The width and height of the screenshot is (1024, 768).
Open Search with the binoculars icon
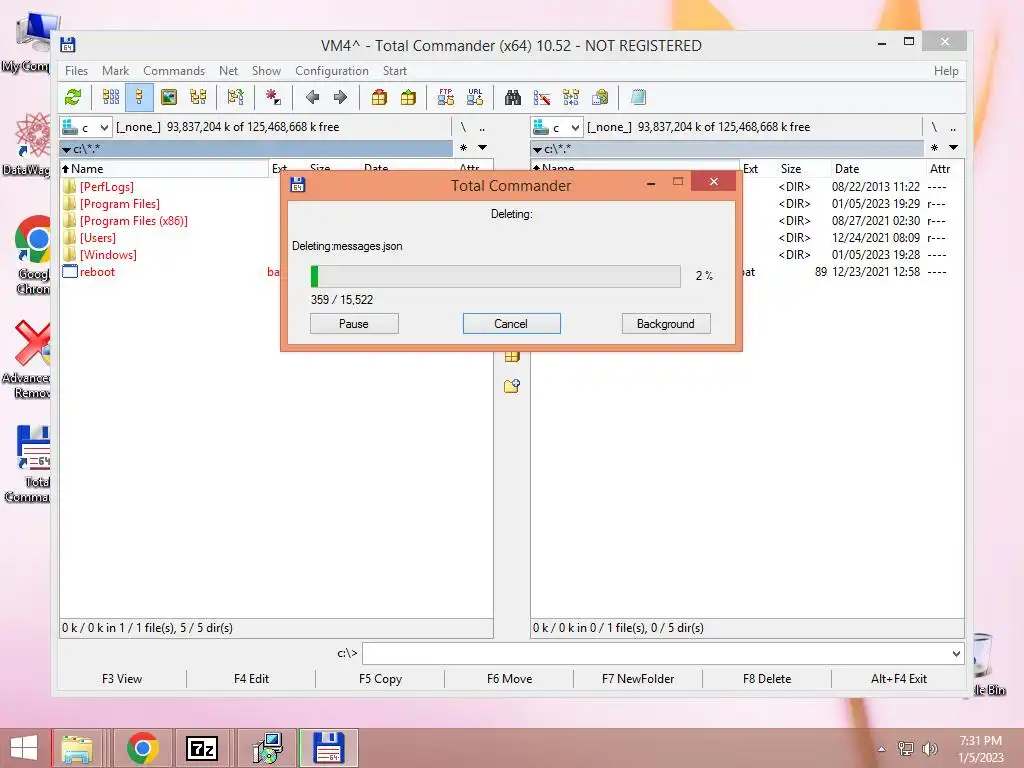513,98
